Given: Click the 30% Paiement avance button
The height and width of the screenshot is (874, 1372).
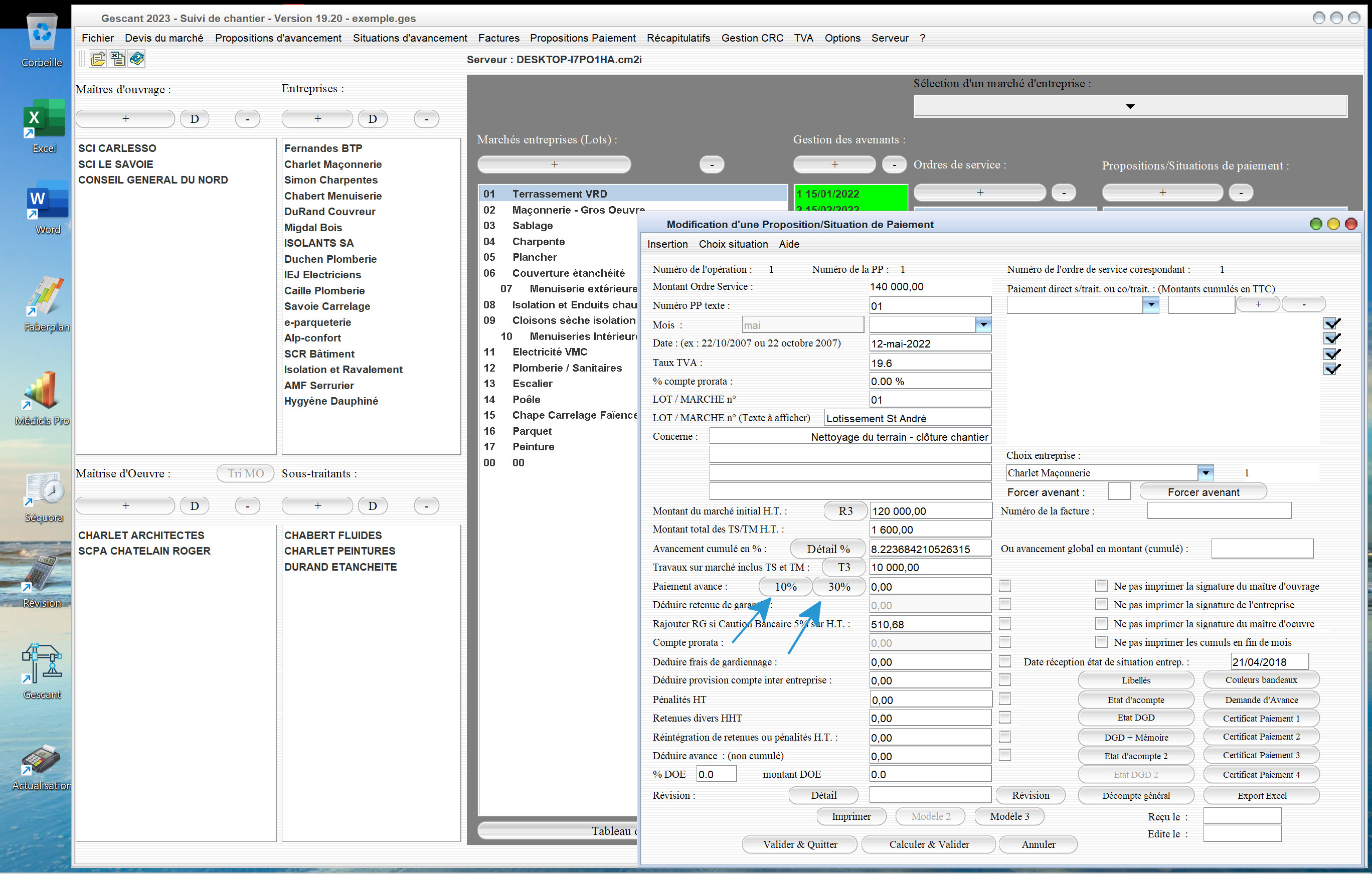Looking at the screenshot, I should pos(839,586).
